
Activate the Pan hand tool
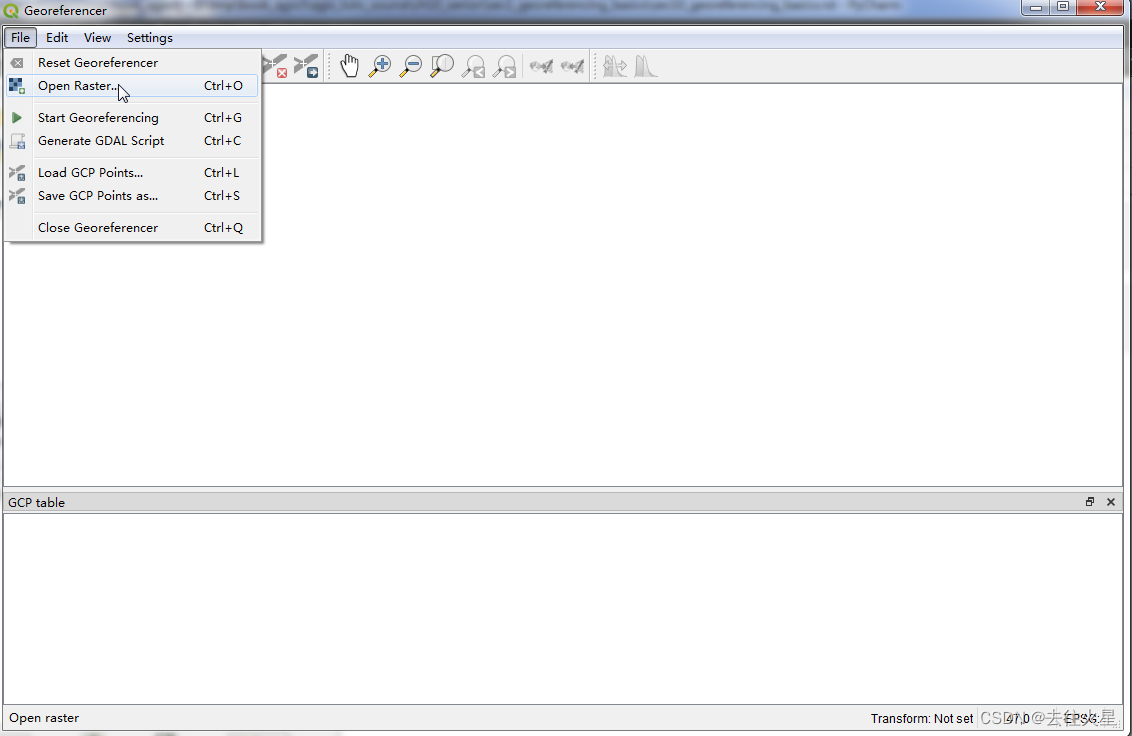click(x=349, y=66)
